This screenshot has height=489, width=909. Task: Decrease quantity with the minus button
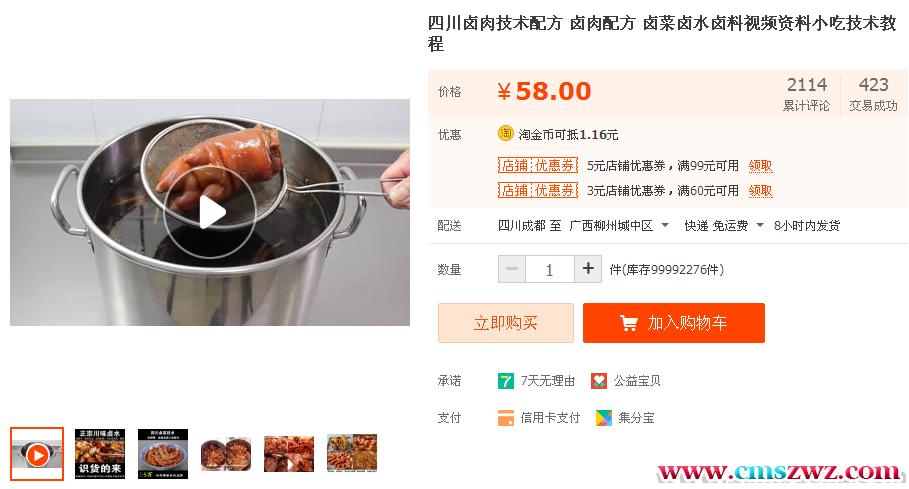pyautogui.click(x=512, y=269)
